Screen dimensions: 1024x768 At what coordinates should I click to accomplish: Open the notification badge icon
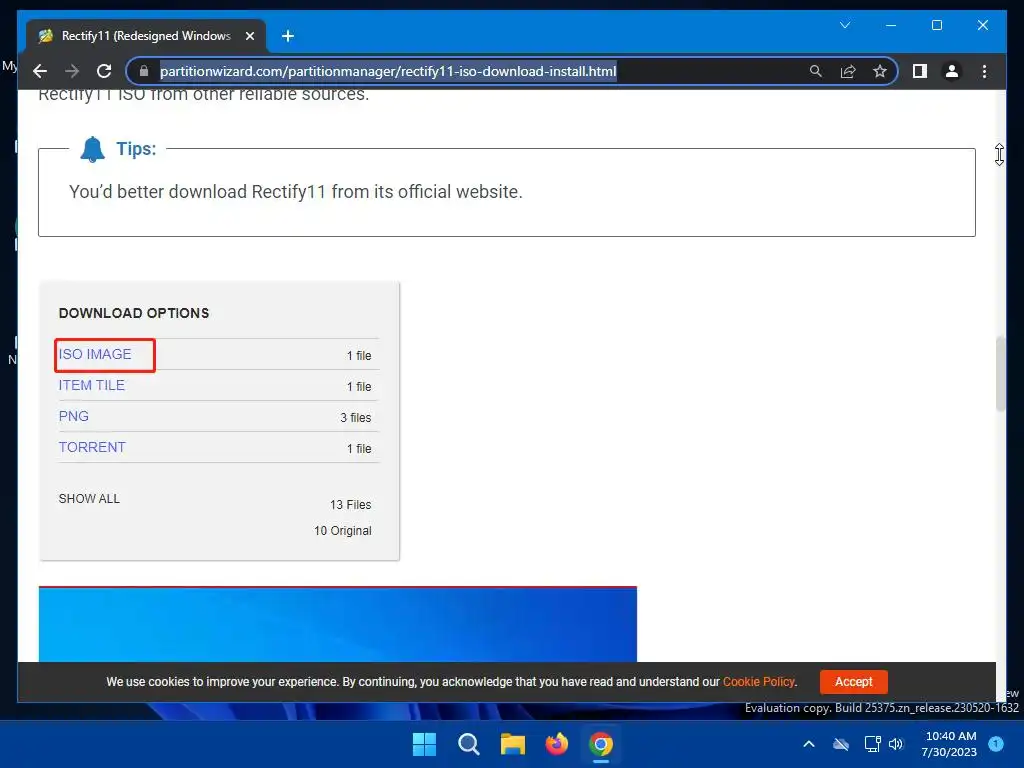pos(996,743)
